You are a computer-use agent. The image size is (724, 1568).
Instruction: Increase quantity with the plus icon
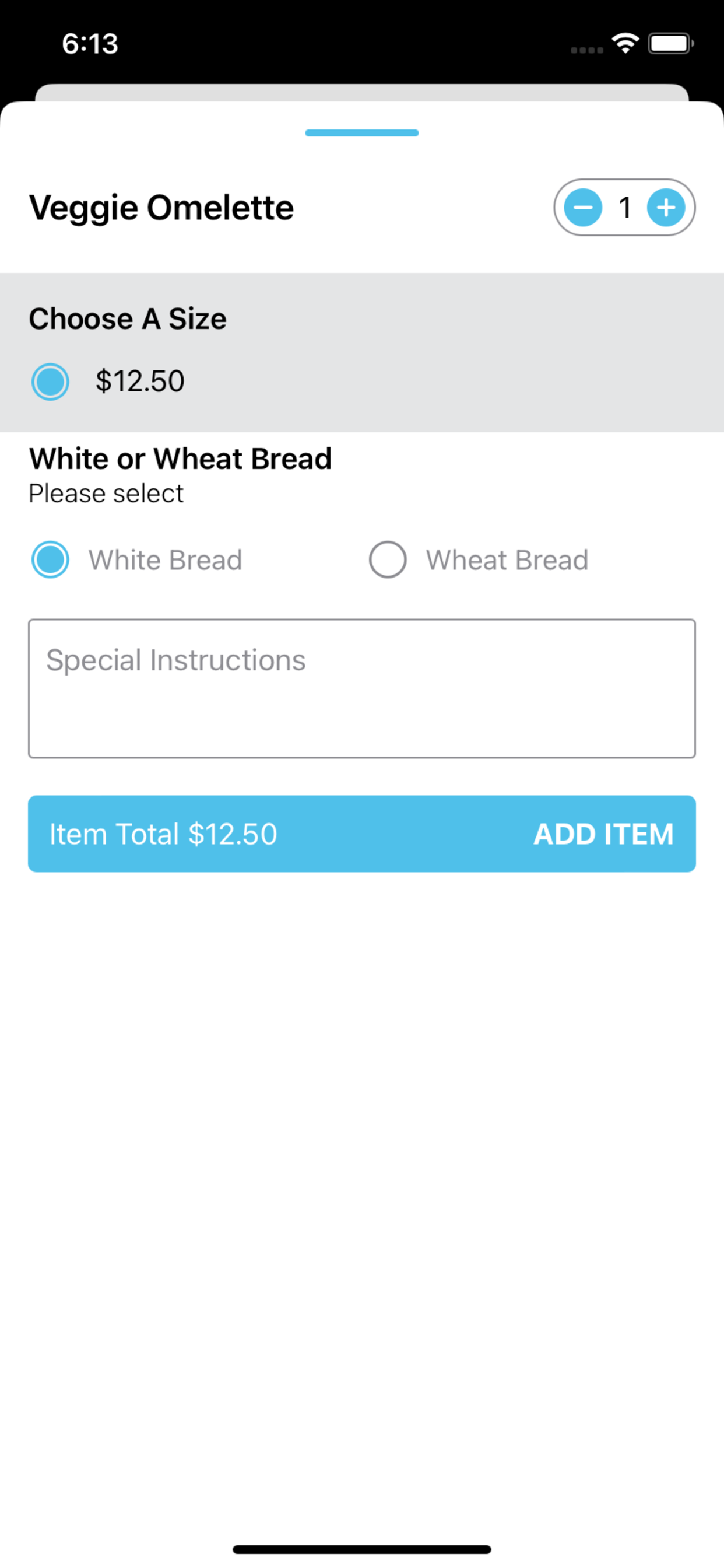point(666,208)
